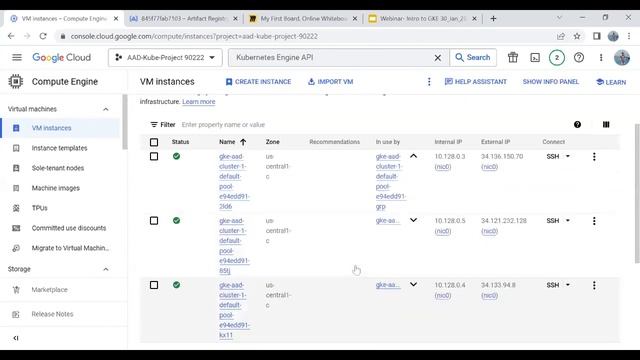Viewport: 640px width, 360px height.
Task: Click SSH for instance 34.136.150.70
Action: 553,156
